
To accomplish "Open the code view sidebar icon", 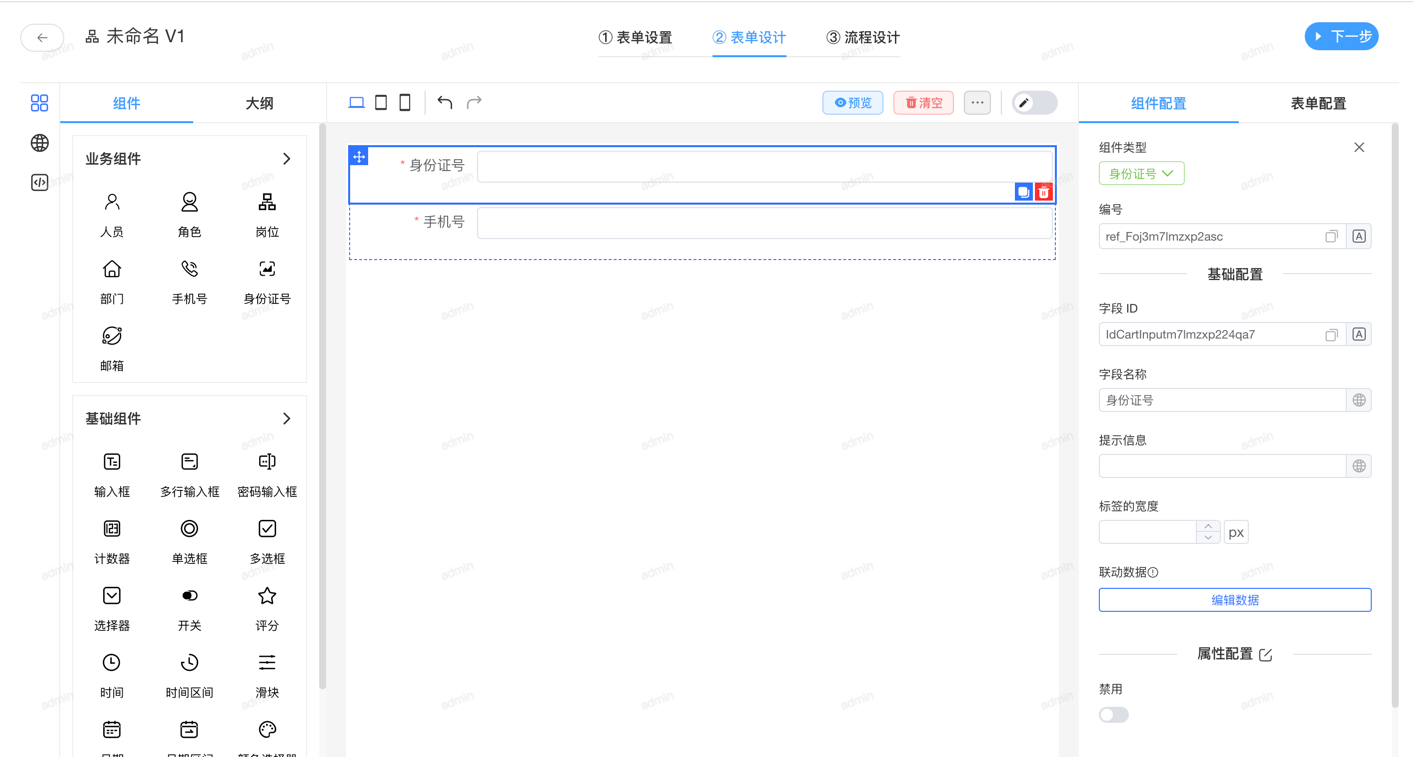I will [40, 183].
